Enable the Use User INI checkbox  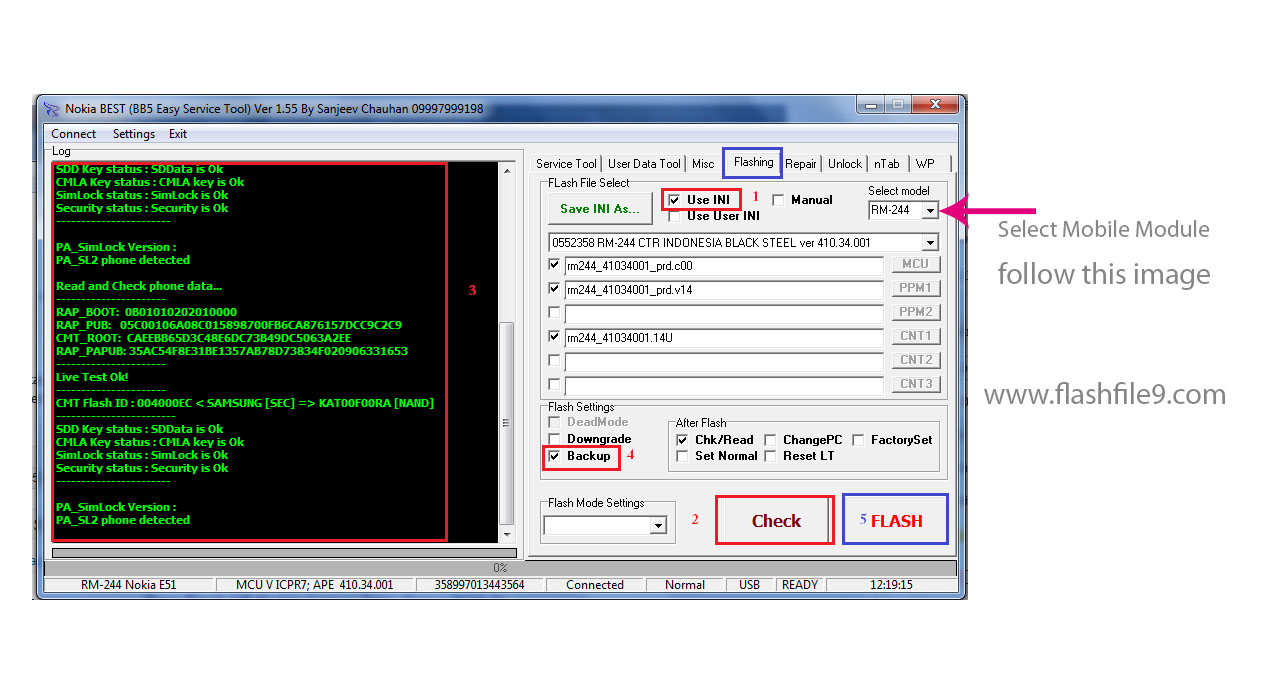(x=674, y=216)
